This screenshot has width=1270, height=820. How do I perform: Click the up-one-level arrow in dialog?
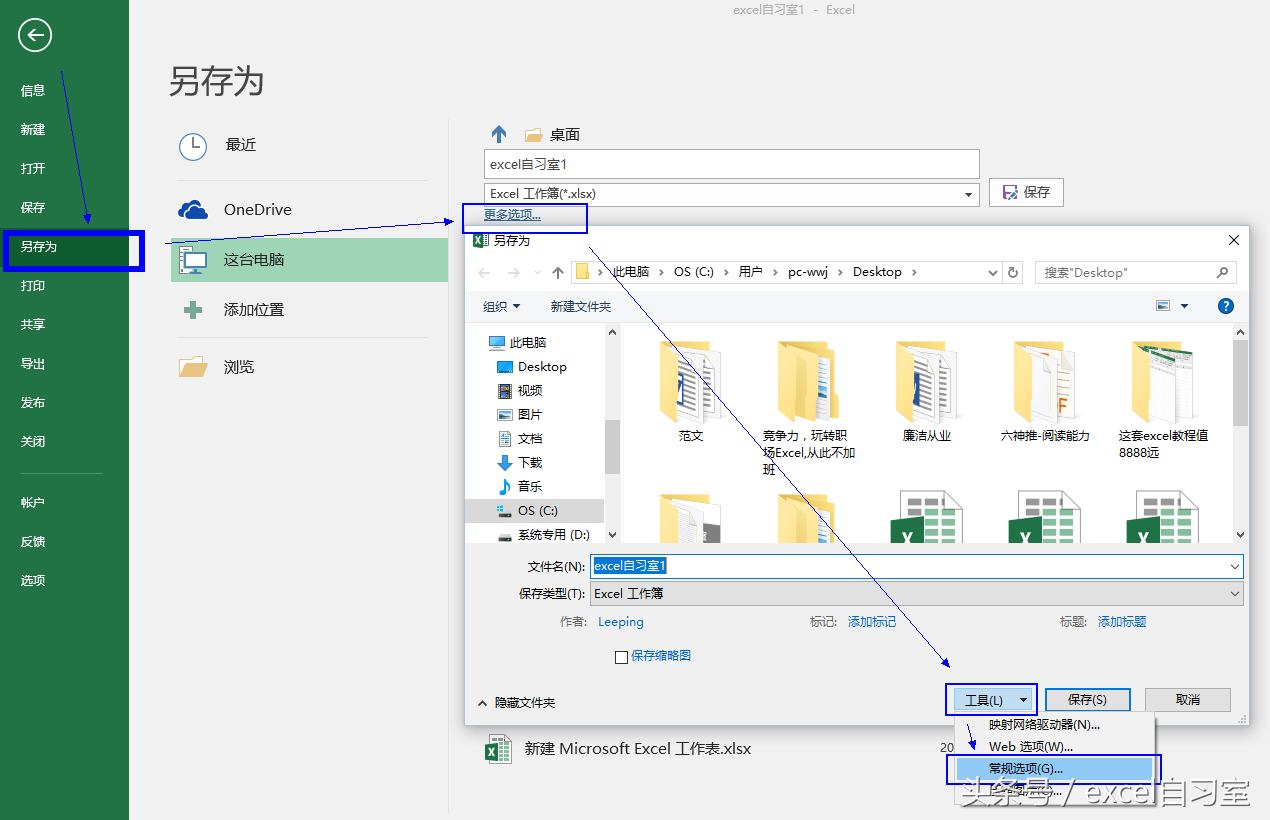pos(558,272)
